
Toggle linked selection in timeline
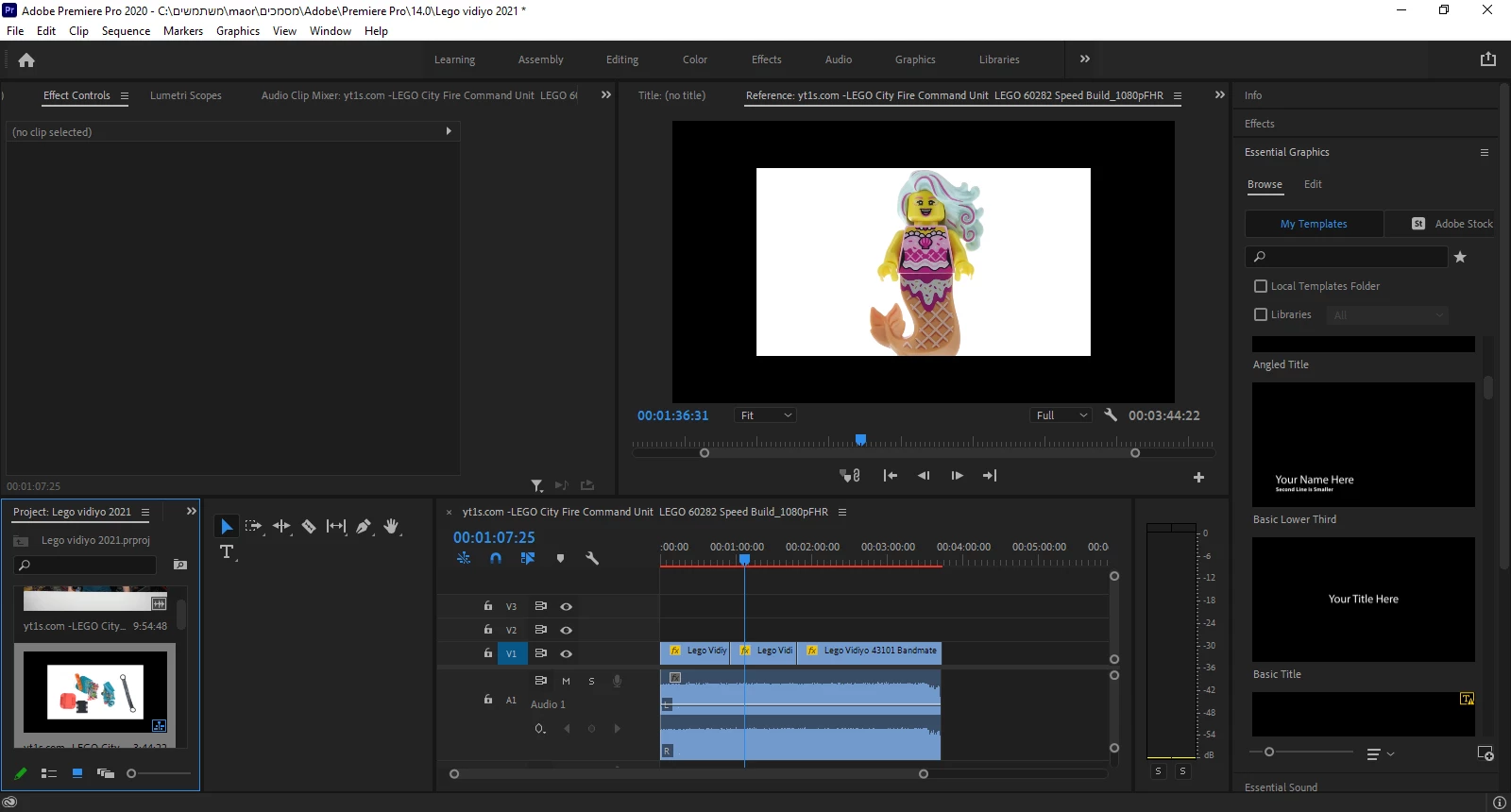pyautogui.click(x=528, y=558)
